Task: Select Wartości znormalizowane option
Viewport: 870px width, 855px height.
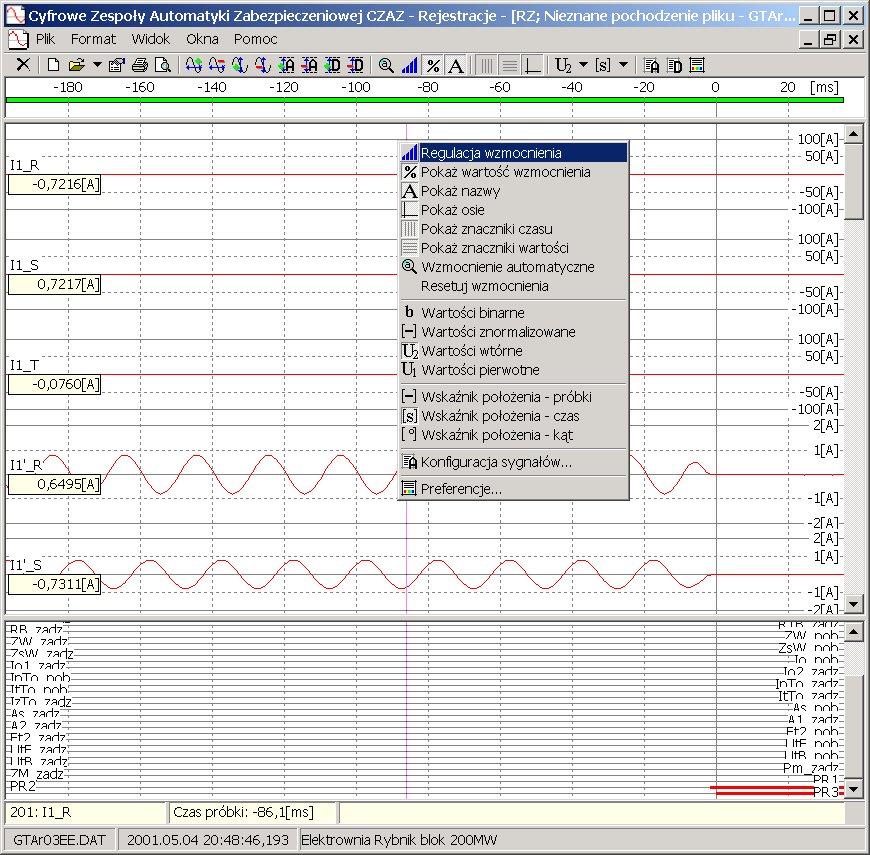Action: coord(514,332)
